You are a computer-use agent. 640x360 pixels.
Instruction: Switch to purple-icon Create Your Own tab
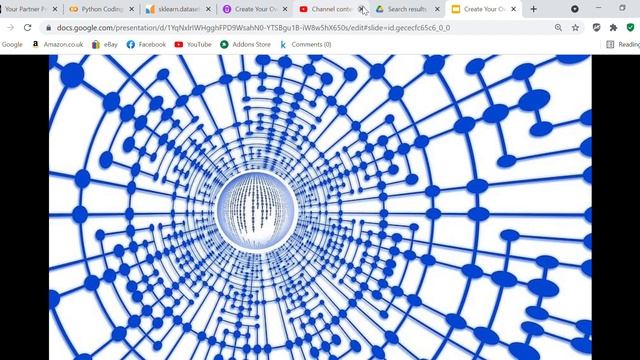pos(255,9)
